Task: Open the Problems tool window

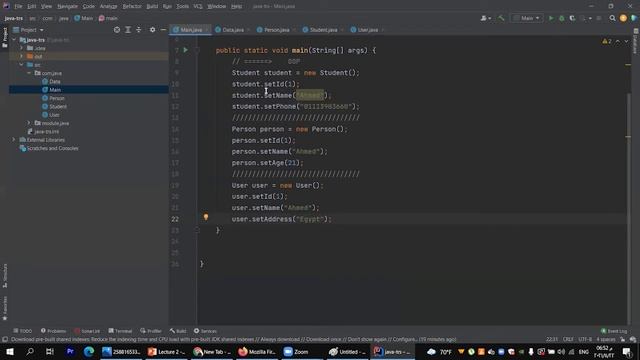Action: pos(53,331)
